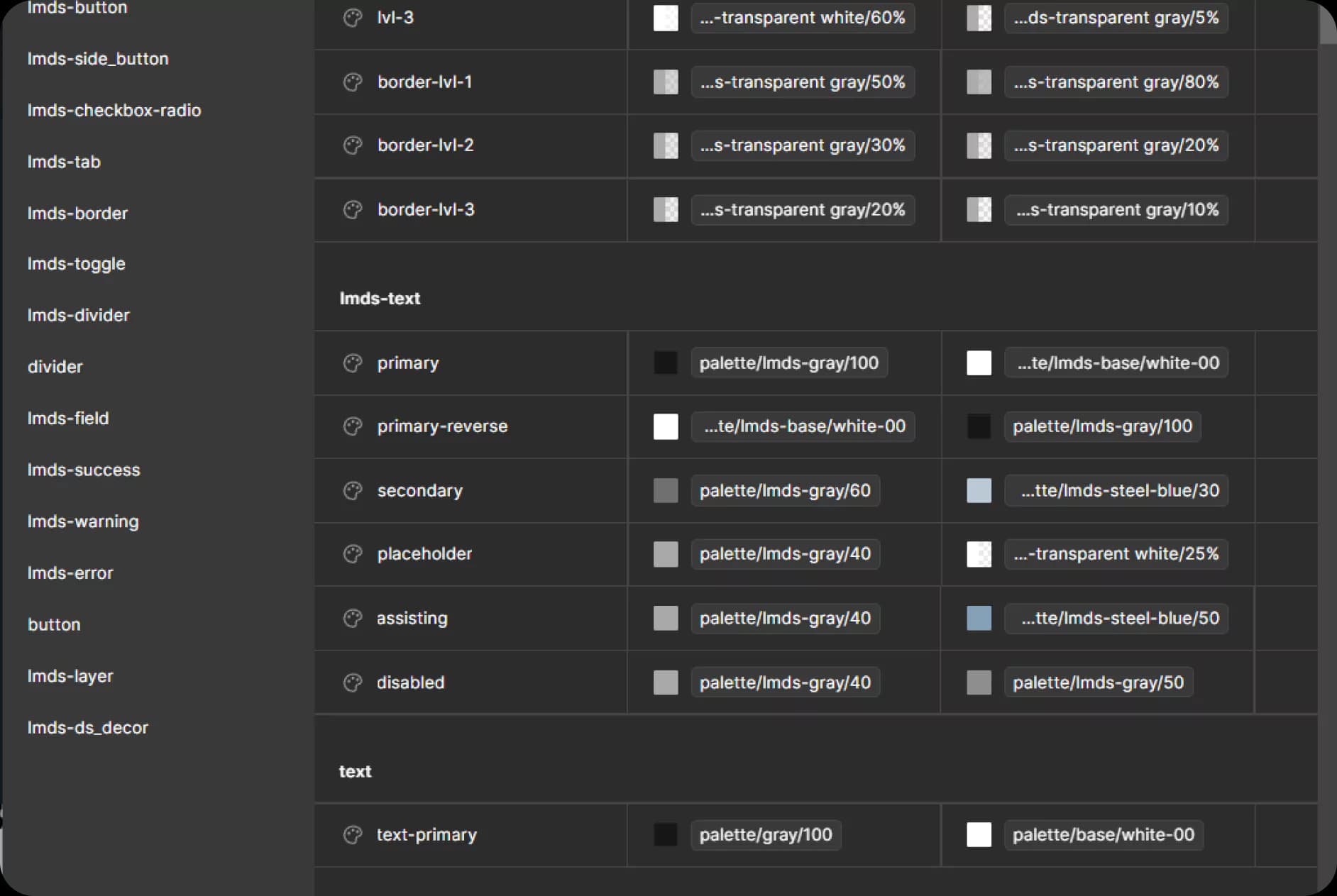Viewport: 1337px width, 896px height.
Task: Click palette/lmds-gray/50 value in disabled row
Action: coord(1099,682)
